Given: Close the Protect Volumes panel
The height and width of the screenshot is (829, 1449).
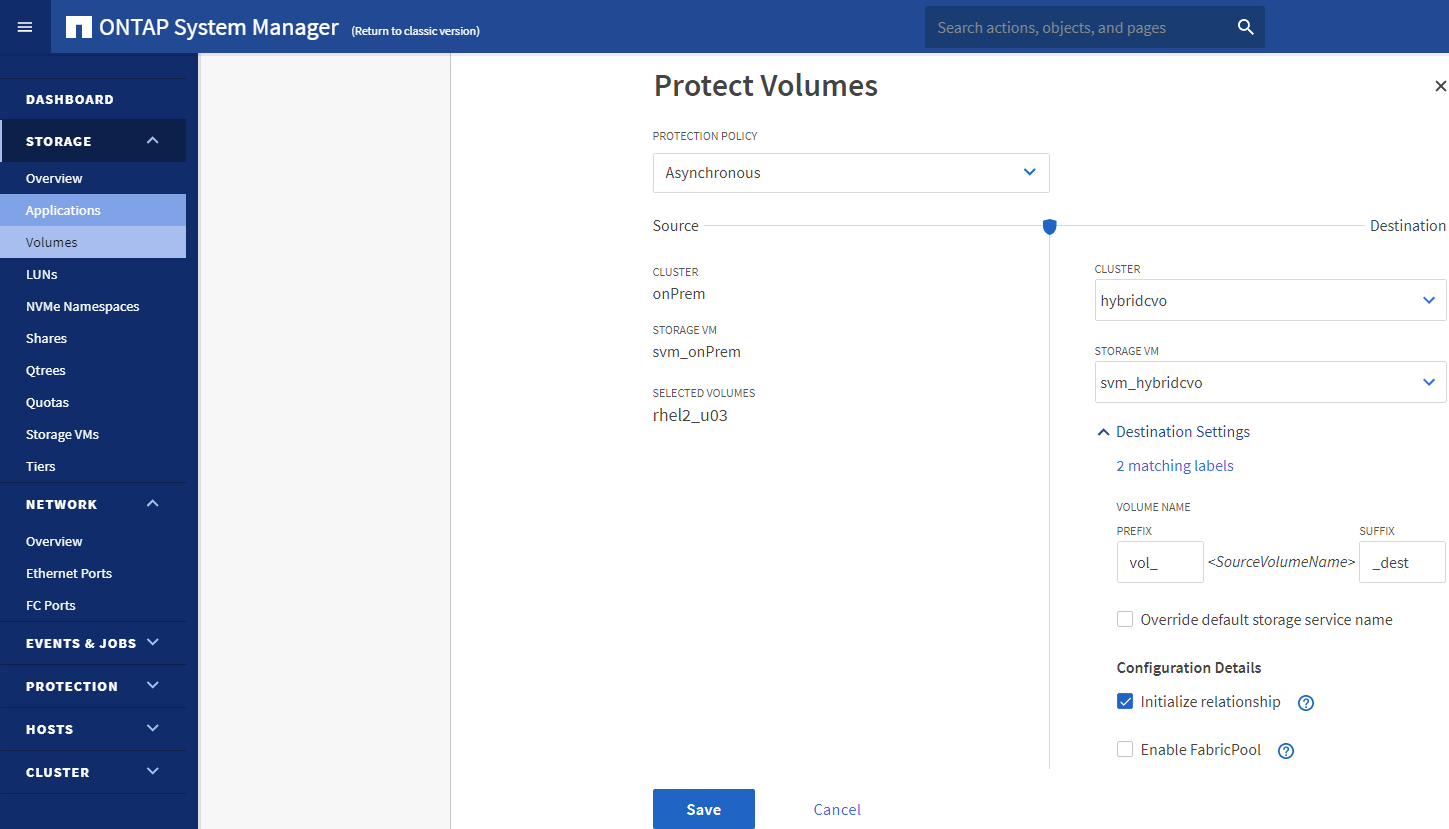Looking at the screenshot, I should tap(1440, 87).
